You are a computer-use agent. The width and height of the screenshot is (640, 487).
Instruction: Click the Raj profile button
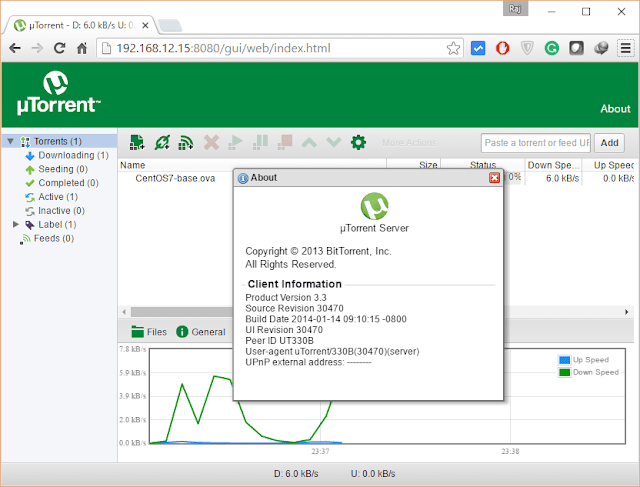pos(515,9)
